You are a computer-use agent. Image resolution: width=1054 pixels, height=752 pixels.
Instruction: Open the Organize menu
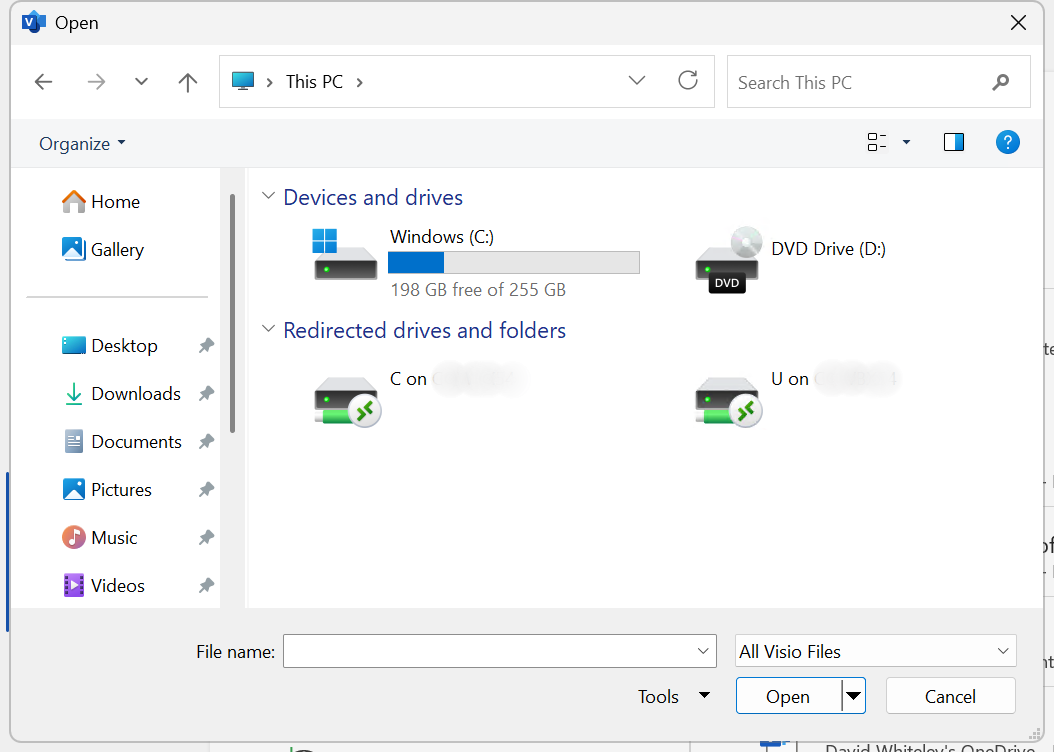(x=80, y=143)
